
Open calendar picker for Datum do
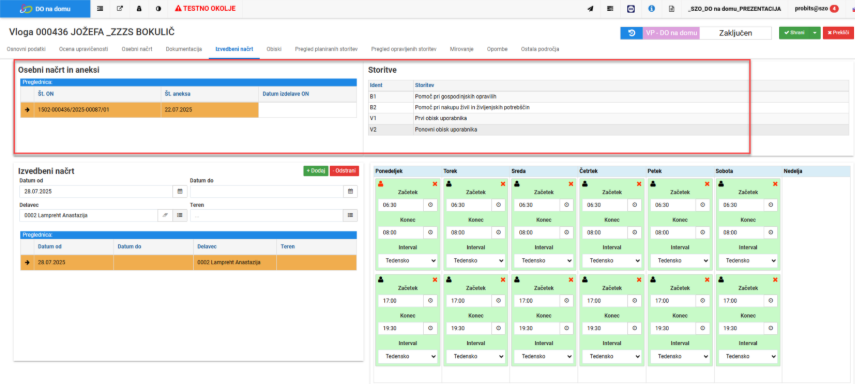pos(351,191)
